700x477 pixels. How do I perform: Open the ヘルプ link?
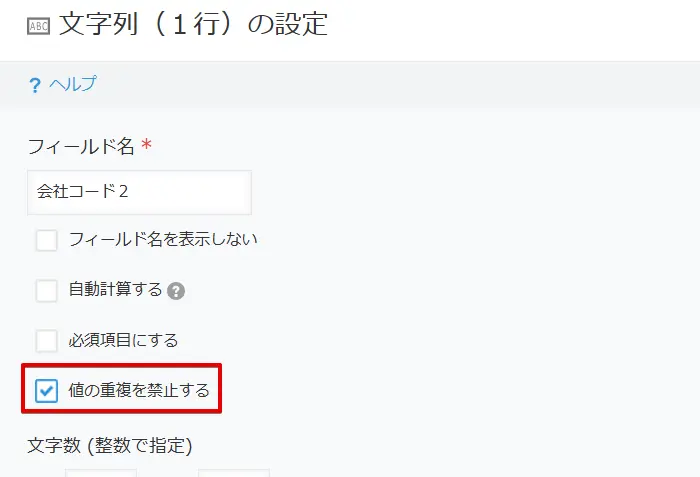click(x=72, y=84)
